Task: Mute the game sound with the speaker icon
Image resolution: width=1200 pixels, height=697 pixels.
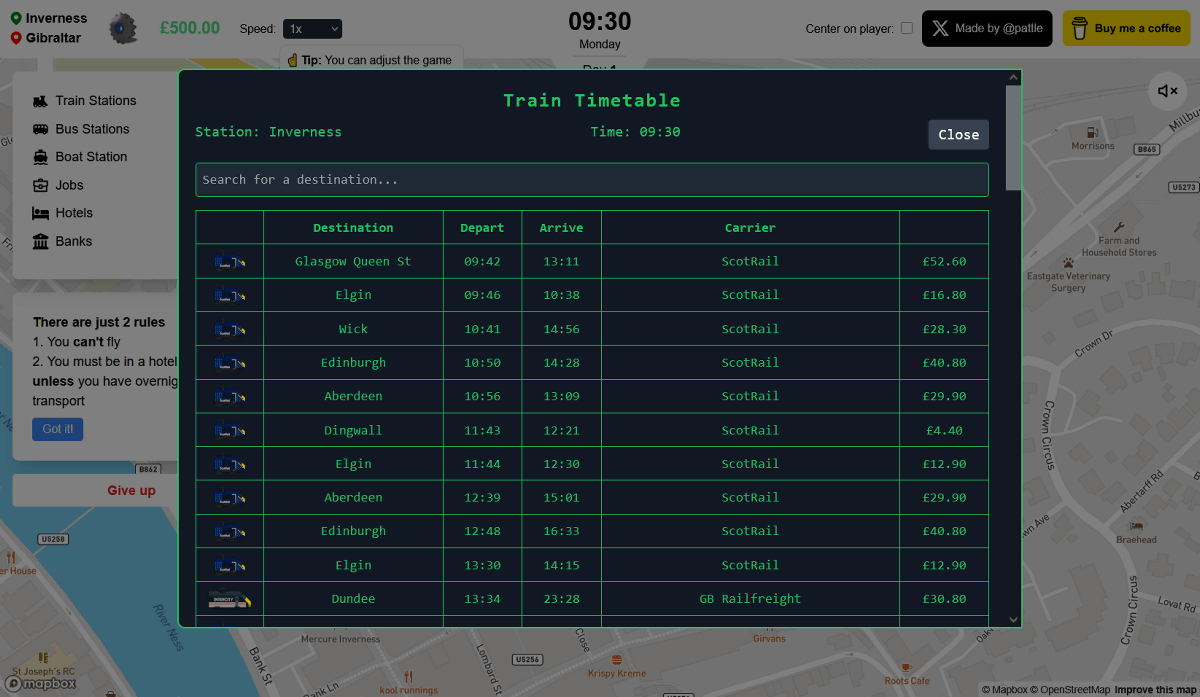Action: pyautogui.click(x=1167, y=91)
